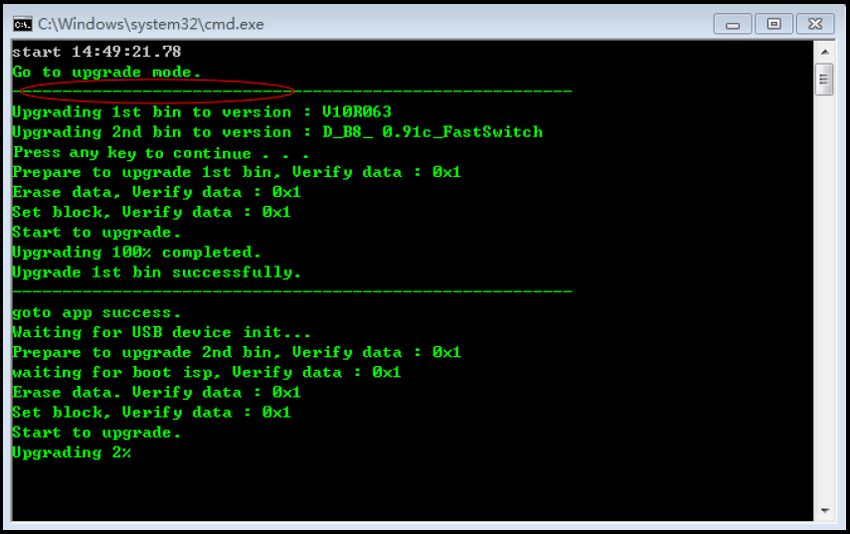Viewport: 850px width, 534px height.
Task: Click the D_B8_ 0.91c_FastSwitch version text
Action: (x=432, y=132)
